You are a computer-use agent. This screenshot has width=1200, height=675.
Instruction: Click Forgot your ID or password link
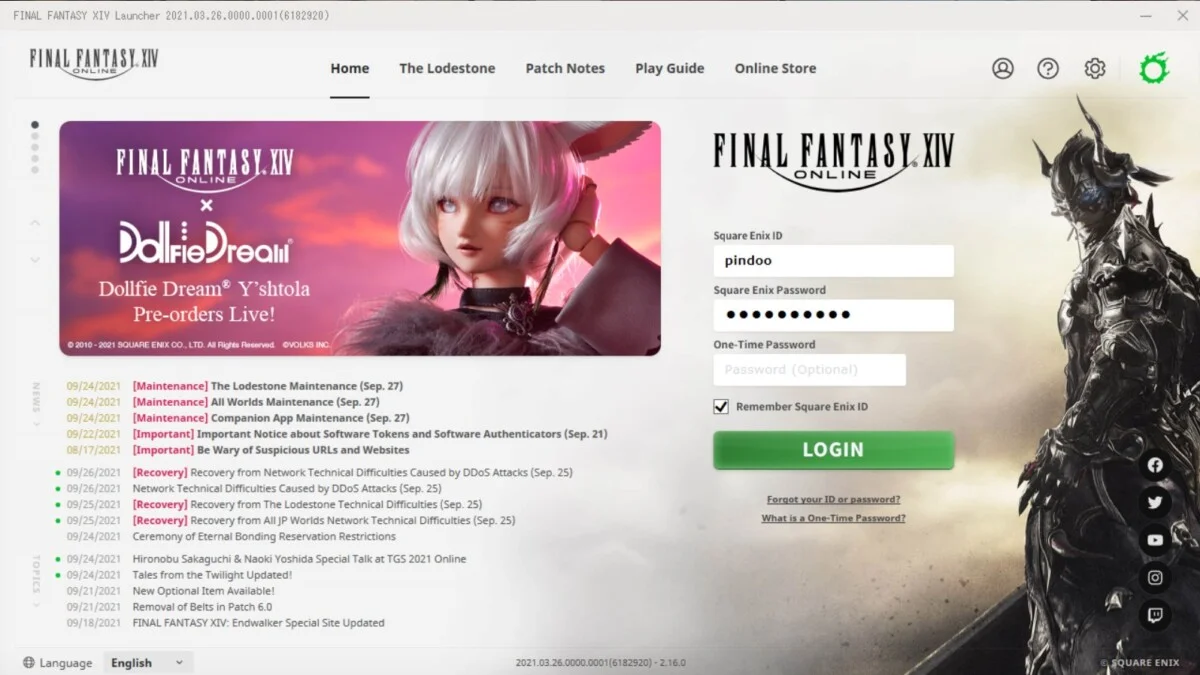point(834,499)
